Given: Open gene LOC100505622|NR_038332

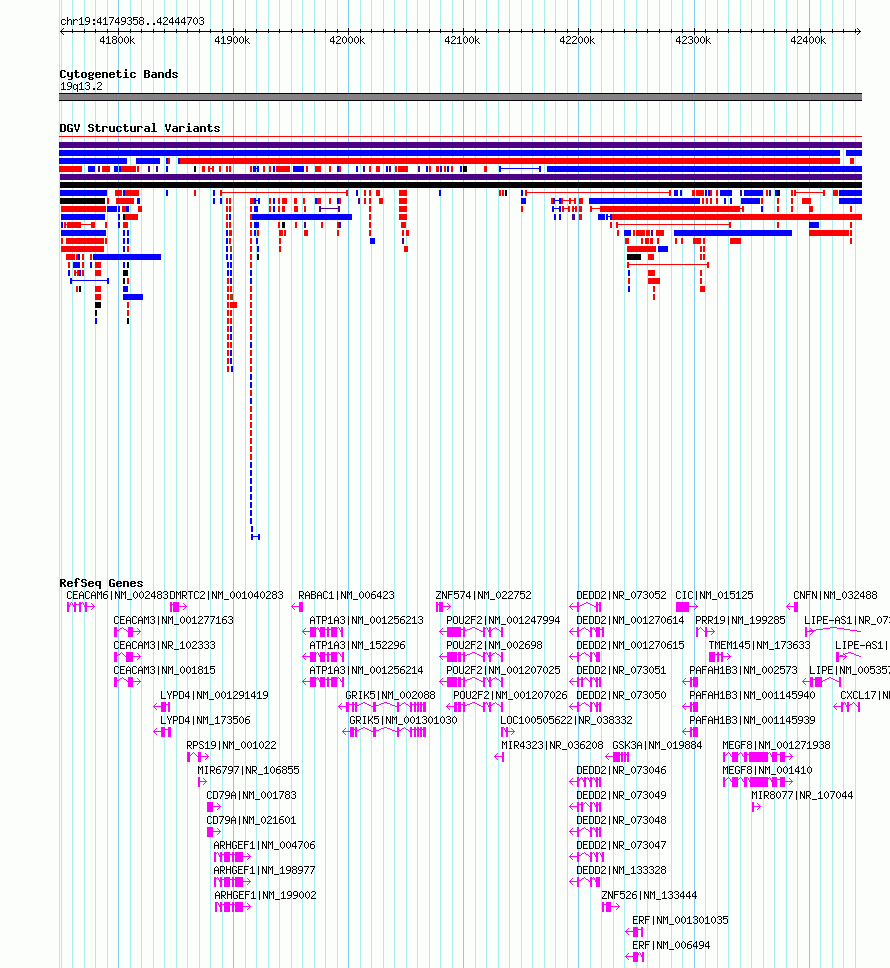Looking at the screenshot, I should (566, 720).
